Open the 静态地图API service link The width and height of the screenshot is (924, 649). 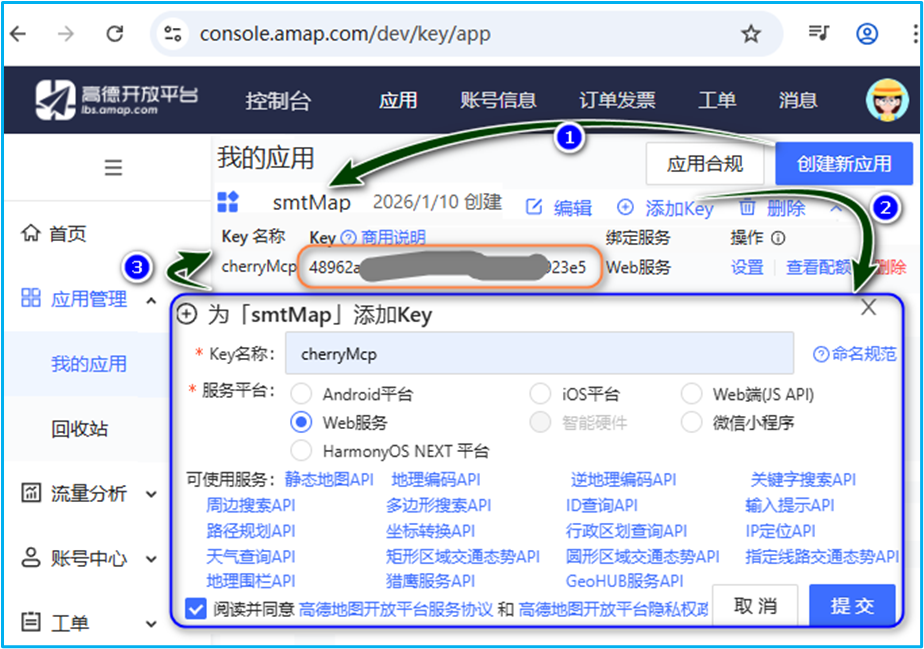[x=329, y=479]
